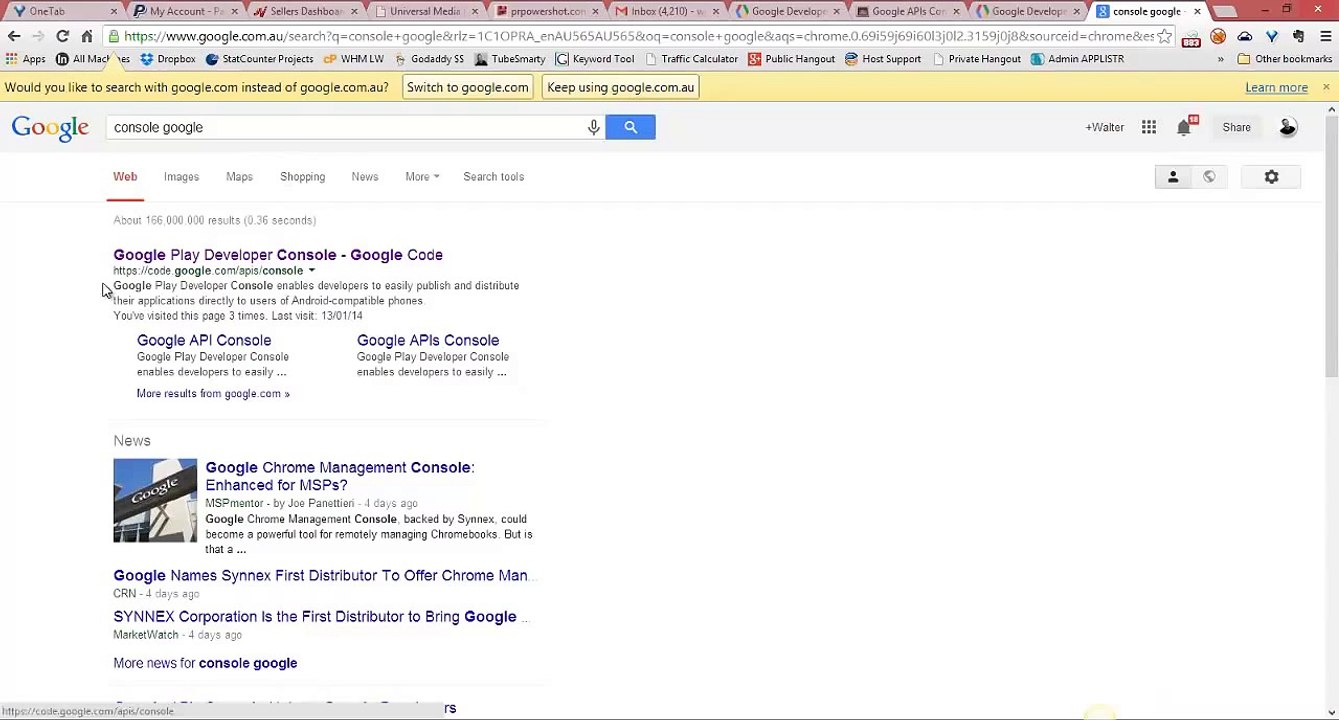1339x720 pixels.
Task: Open the Keyword Tool bookmark
Action: [x=595, y=59]
